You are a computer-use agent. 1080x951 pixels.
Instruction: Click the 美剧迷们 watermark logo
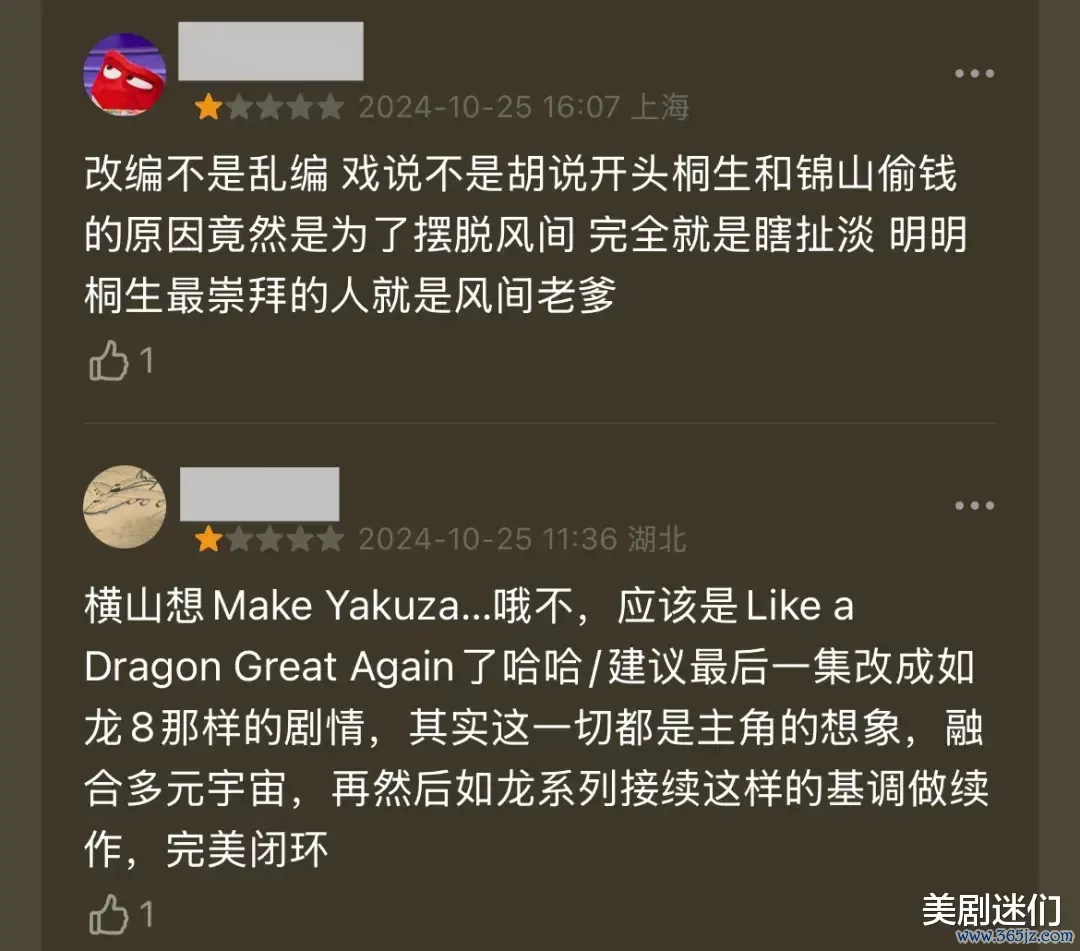pos(991,910)
